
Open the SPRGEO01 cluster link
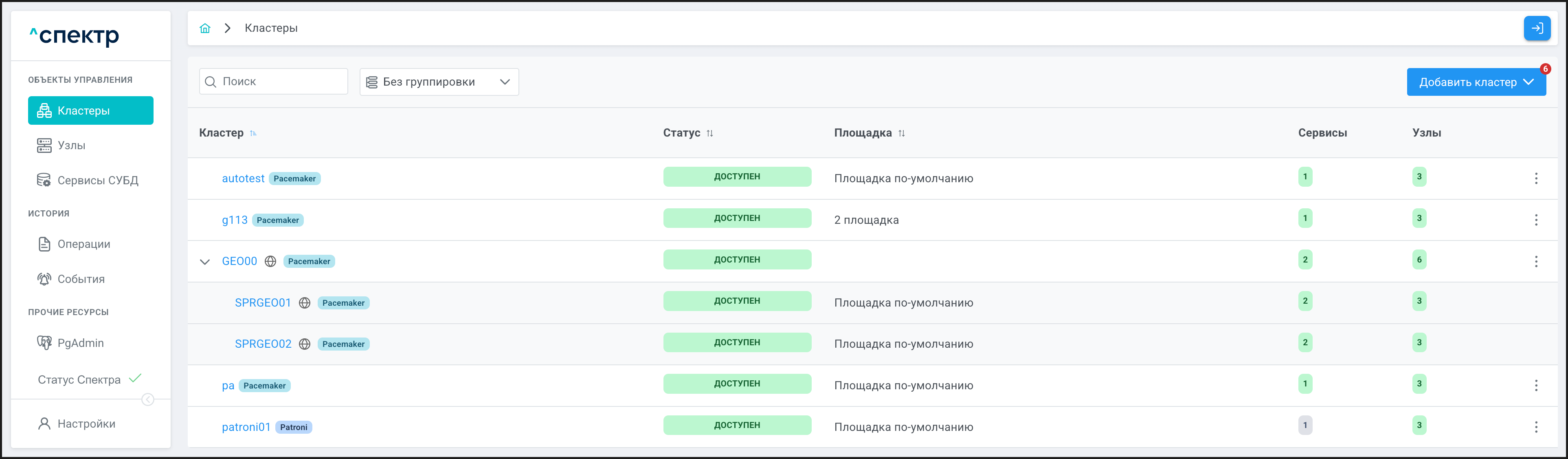pyautogui.click(x=262, y=302)
